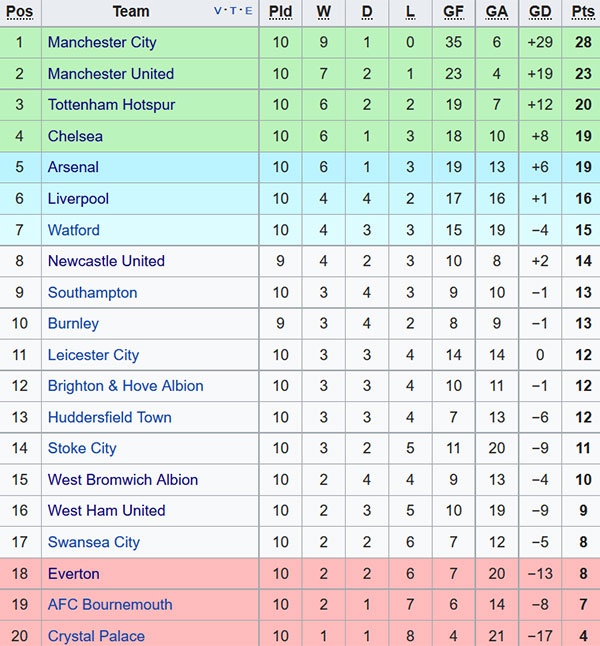Image resolution: width=600 pixels, height=646 pixels.
Task: Open the Huddersfield Town link
Action: 109,417
